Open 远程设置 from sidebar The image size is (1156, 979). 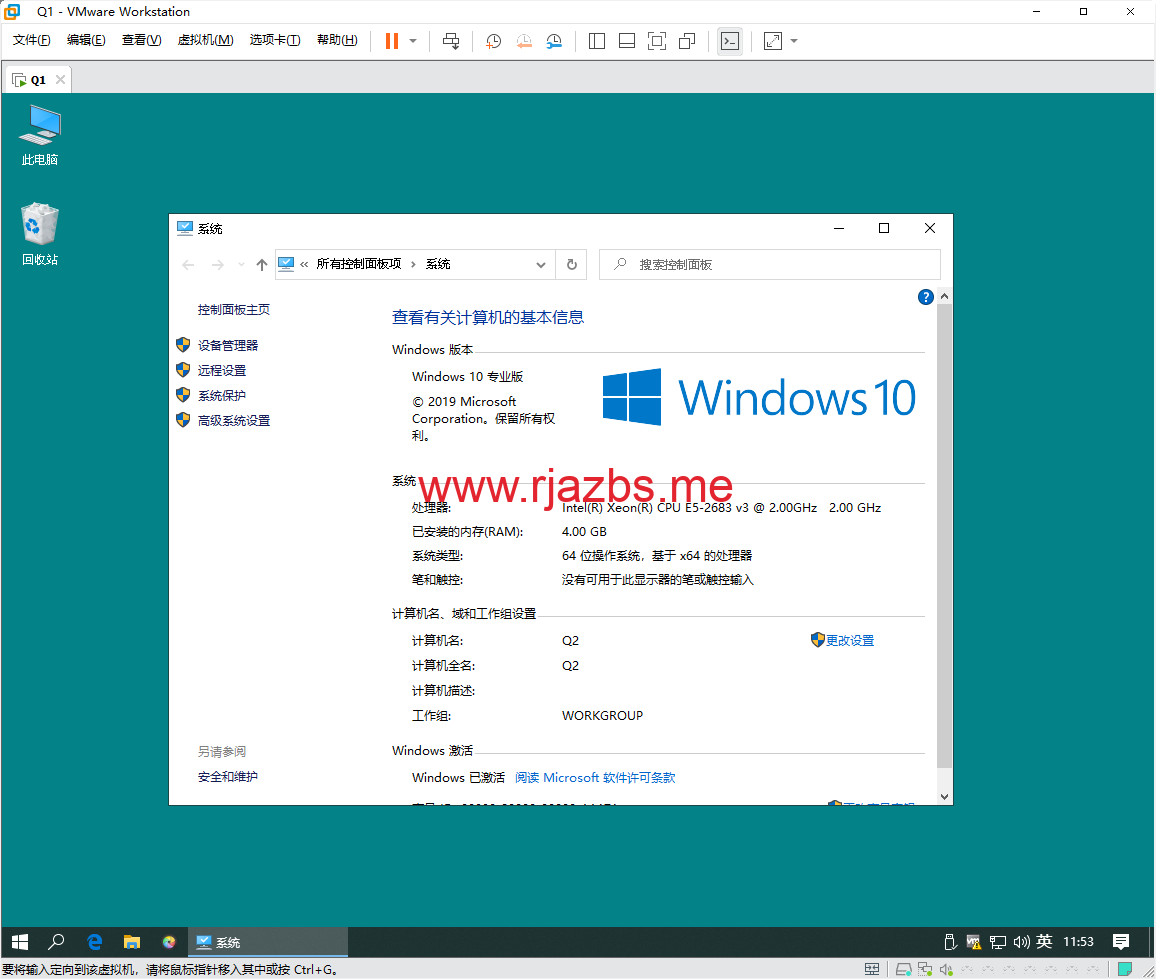[222, 370]
